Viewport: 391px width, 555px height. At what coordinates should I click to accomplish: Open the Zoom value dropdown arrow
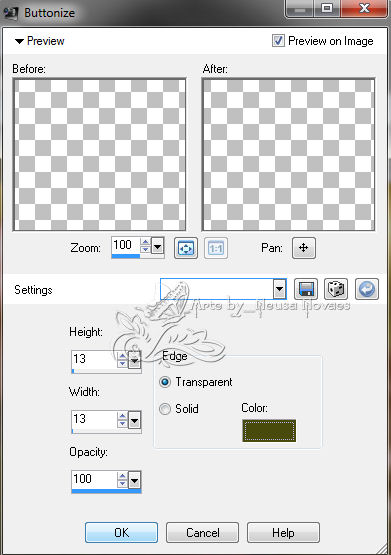157,246
